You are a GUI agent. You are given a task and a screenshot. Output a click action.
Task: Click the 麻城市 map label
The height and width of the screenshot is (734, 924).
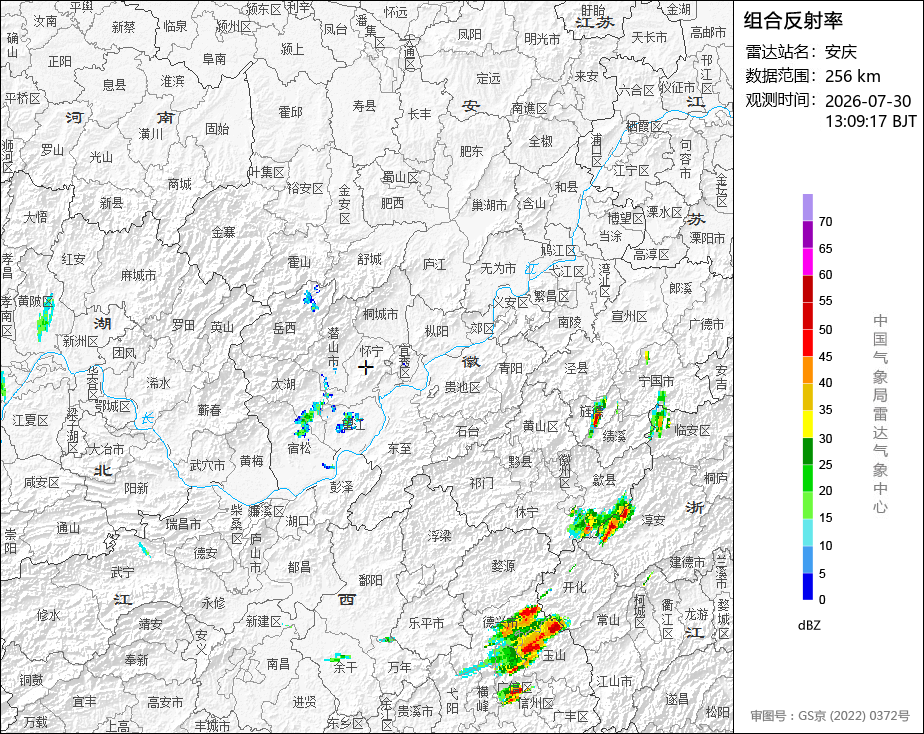pyautogui.click(x=138, y=275)
